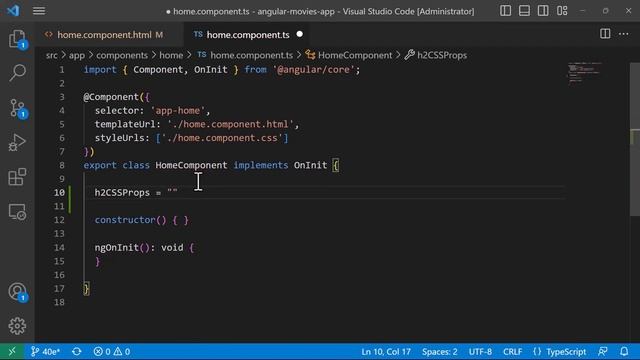Split the editor to the right
640x360 pixels.
pyautogui.click(x=605, y=34)
